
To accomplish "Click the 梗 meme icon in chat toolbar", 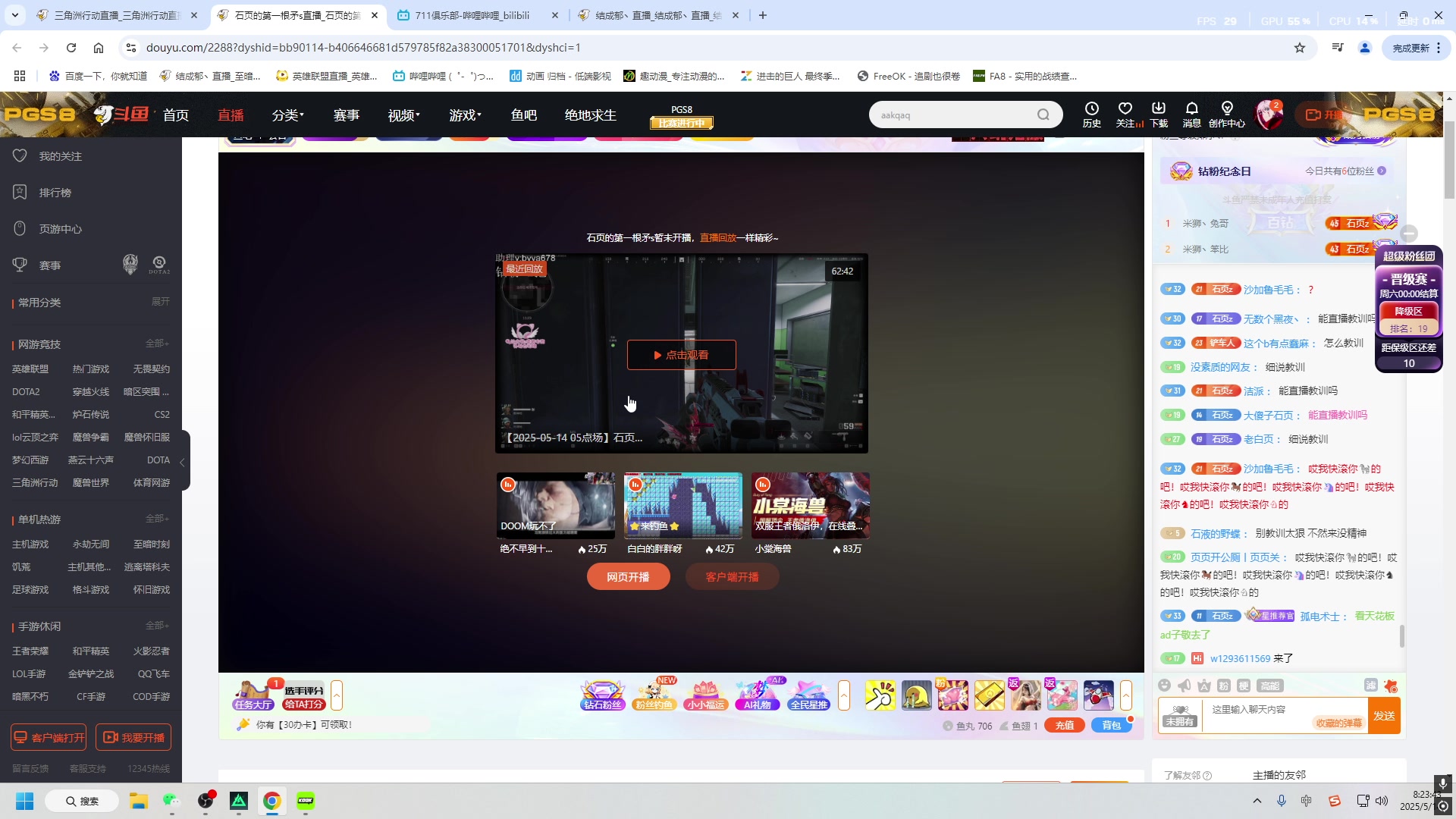I will tap(1244, 686).
